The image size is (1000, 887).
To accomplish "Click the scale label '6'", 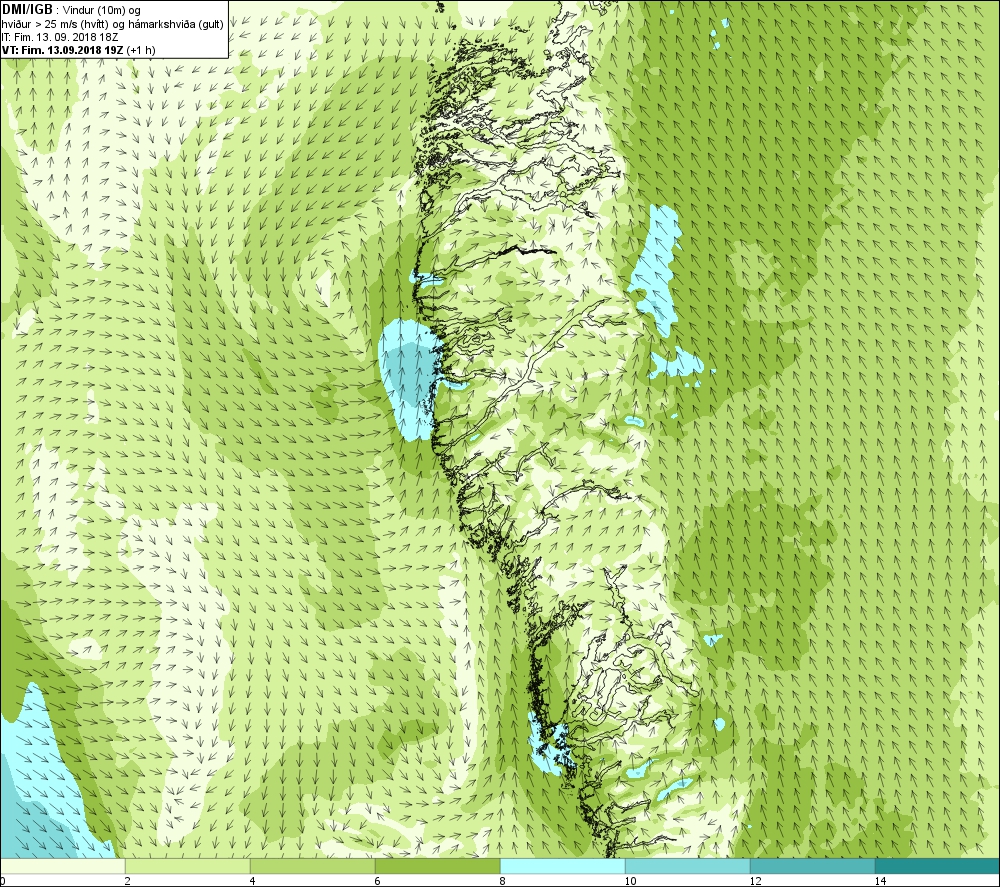I will coord(378,881).
